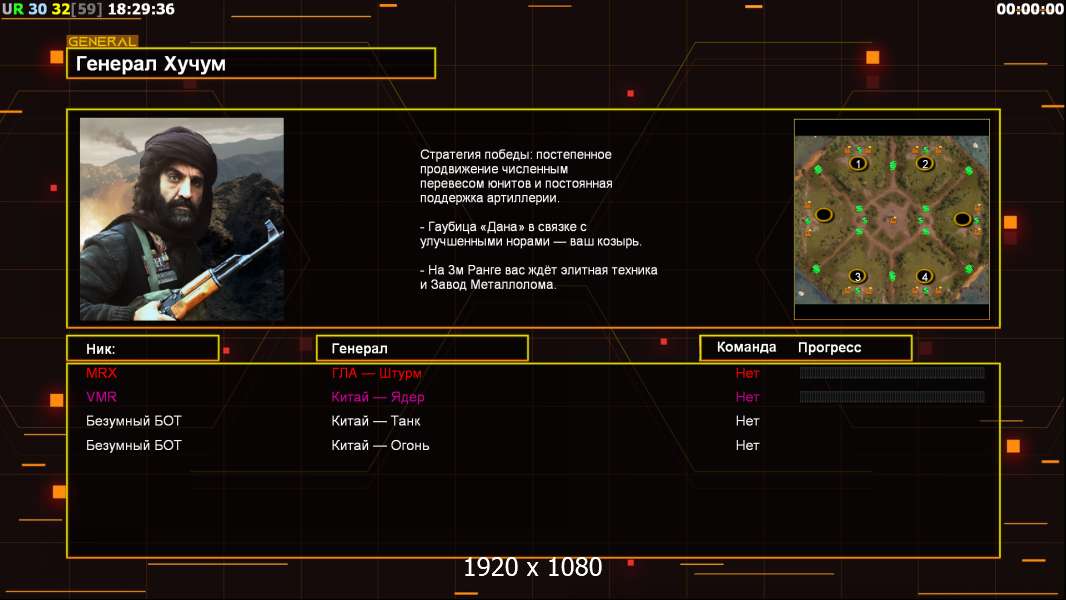Screen dimensions: 1066x600
Task: Click the black circle on map's right side
Action: [962, 219]
